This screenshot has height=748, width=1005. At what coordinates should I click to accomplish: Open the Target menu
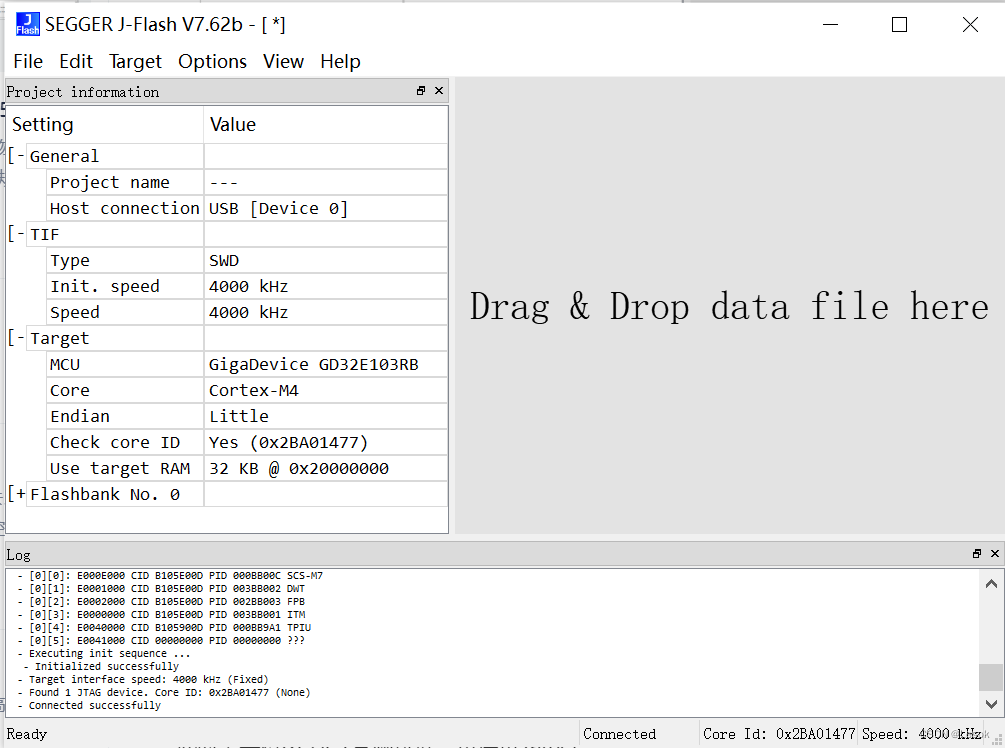pos(135,62)
